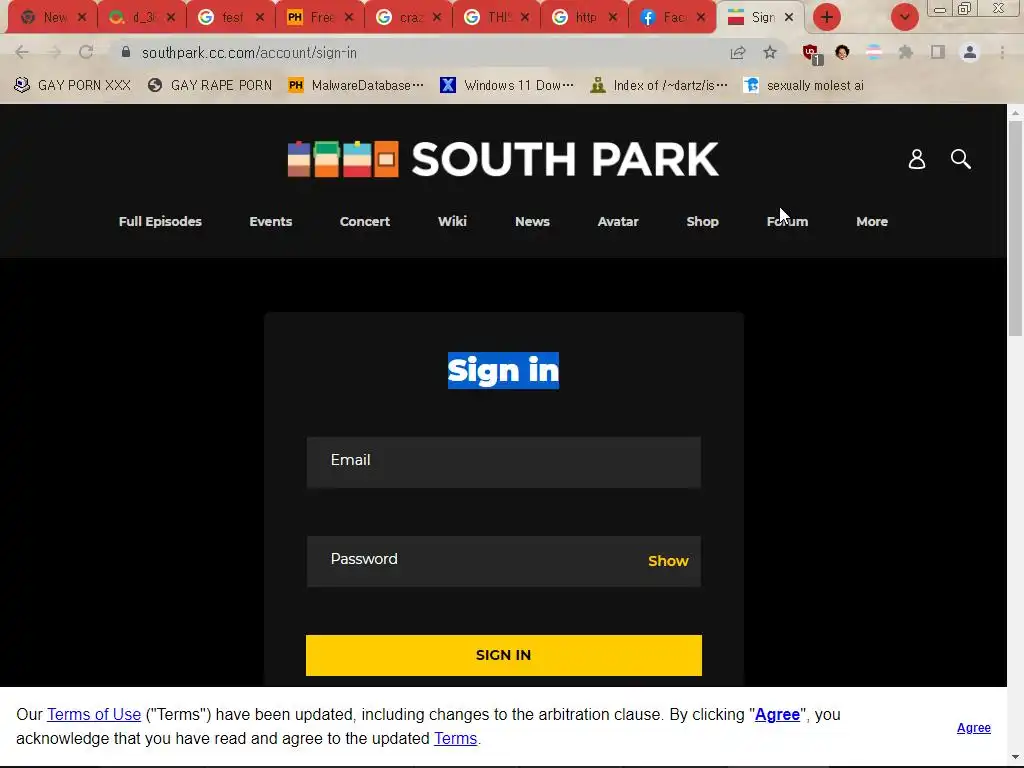Expand the tab search dropdown arrow

tap(904, 17)
